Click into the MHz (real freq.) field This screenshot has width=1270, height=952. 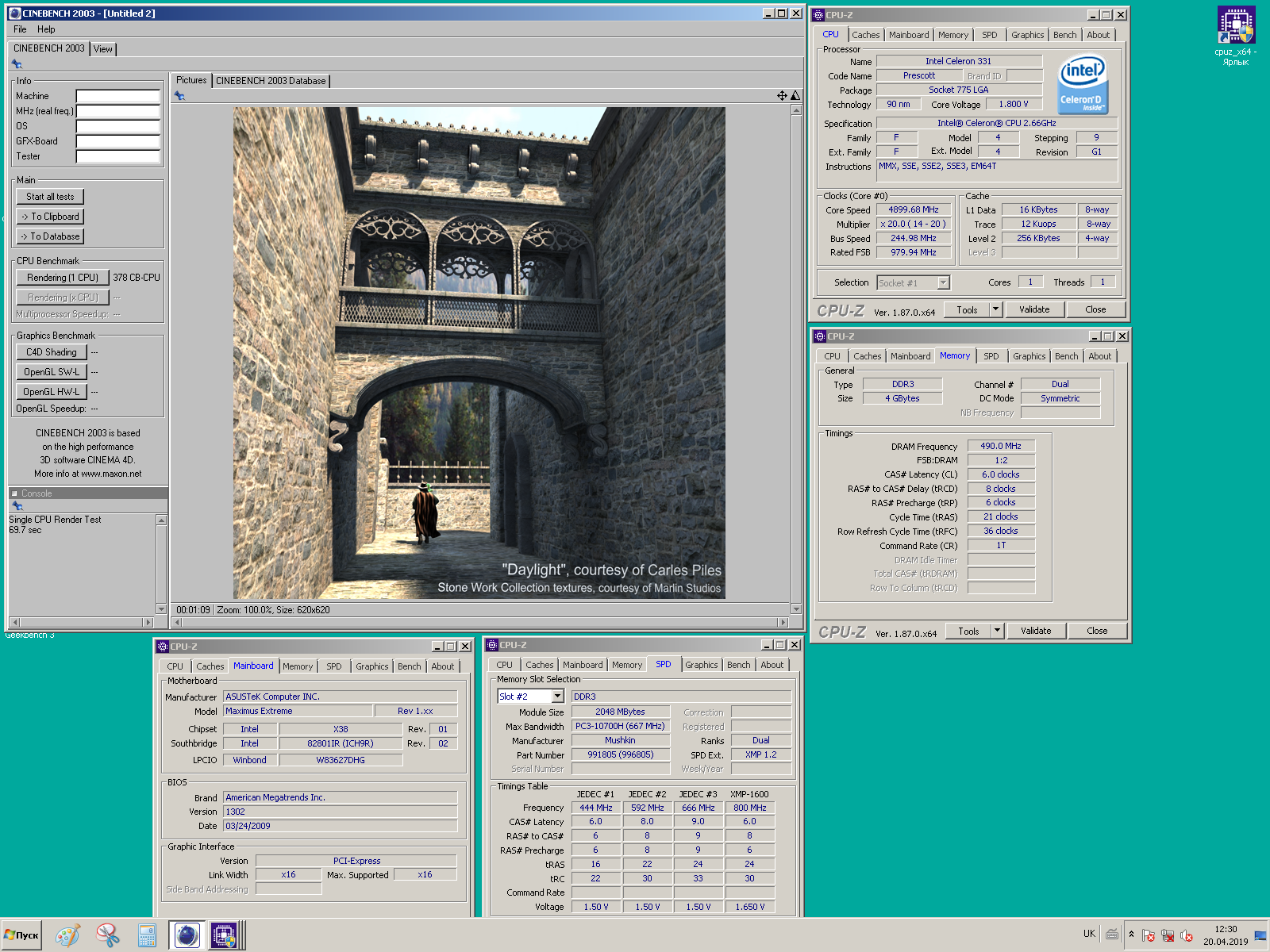[x=118, y=111]
